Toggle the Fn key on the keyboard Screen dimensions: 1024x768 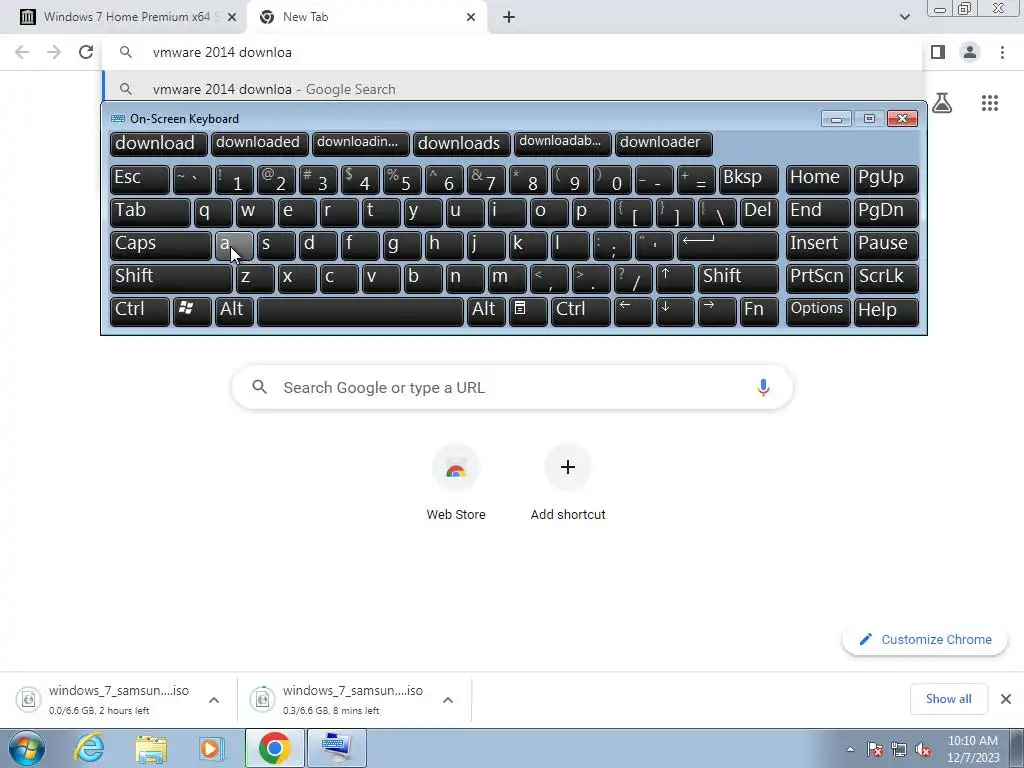[760, 311]
